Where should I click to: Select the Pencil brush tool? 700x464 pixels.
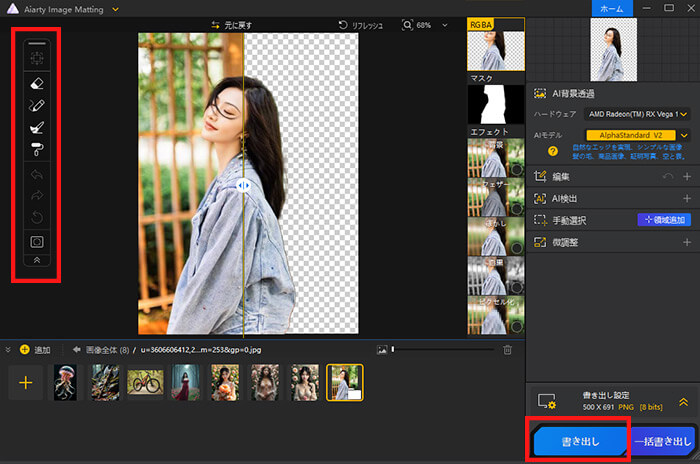(36, 105)
